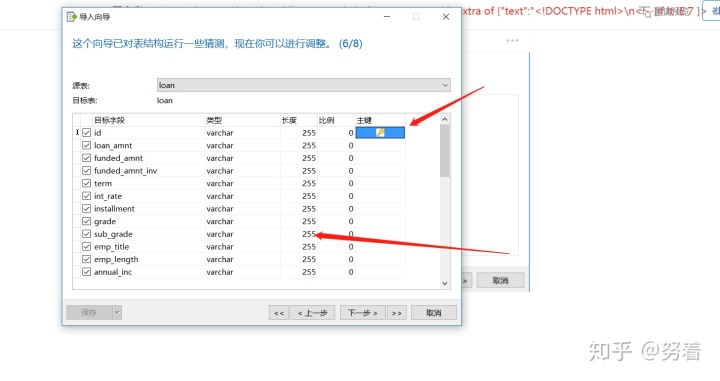Uncheck the id field checkbox
720x381 pixels.
86,133
